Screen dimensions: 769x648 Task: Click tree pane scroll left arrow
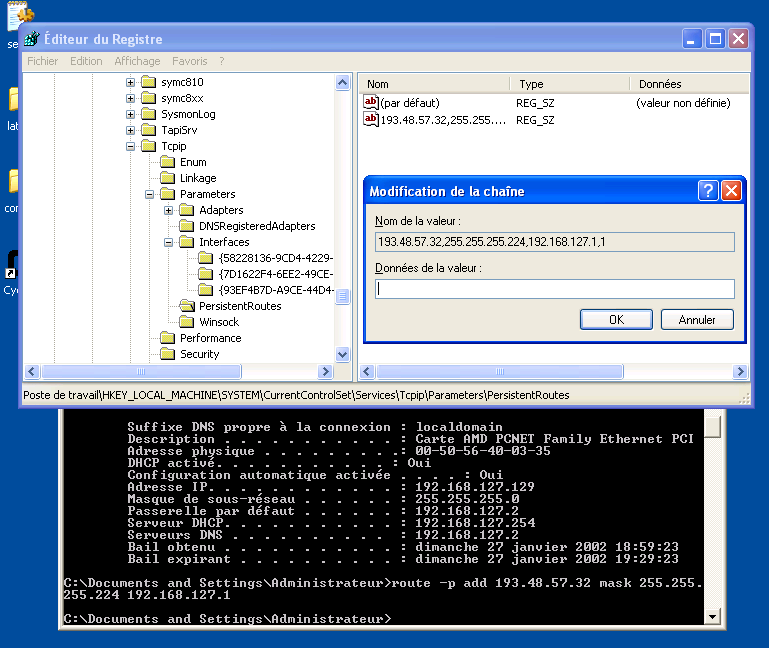pos(32,371)
